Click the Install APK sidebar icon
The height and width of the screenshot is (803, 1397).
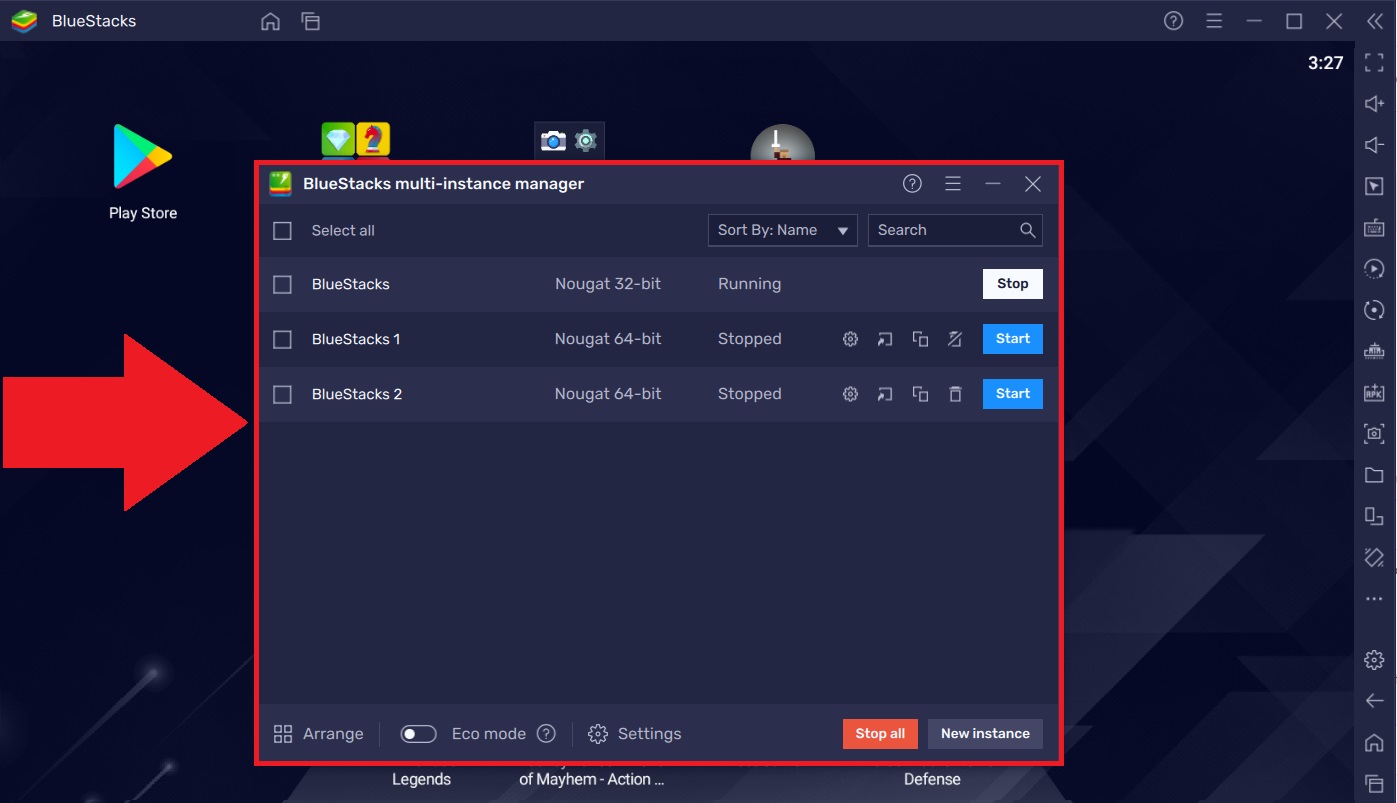[x=1374, y=393]
